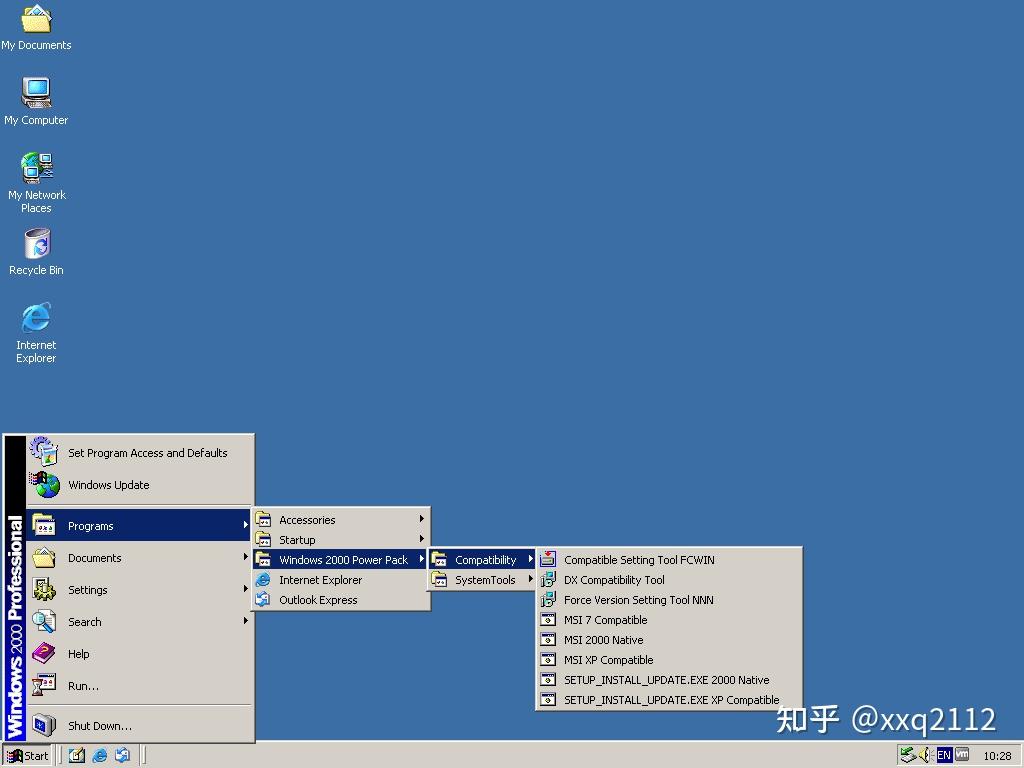Expand the Programs submenu arrow

(x=246, y=524)
